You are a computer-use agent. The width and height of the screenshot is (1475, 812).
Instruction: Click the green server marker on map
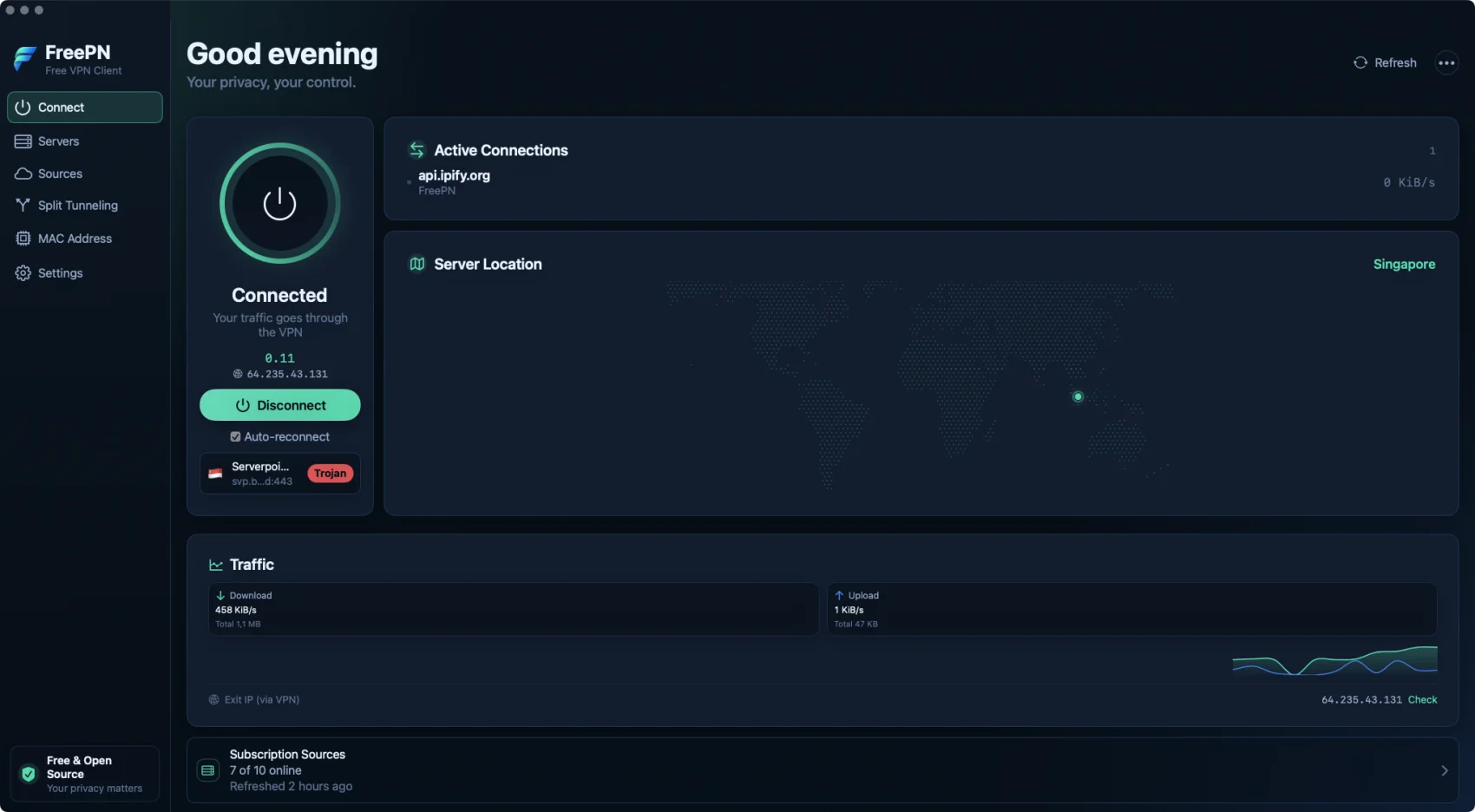coord(1078,396)
